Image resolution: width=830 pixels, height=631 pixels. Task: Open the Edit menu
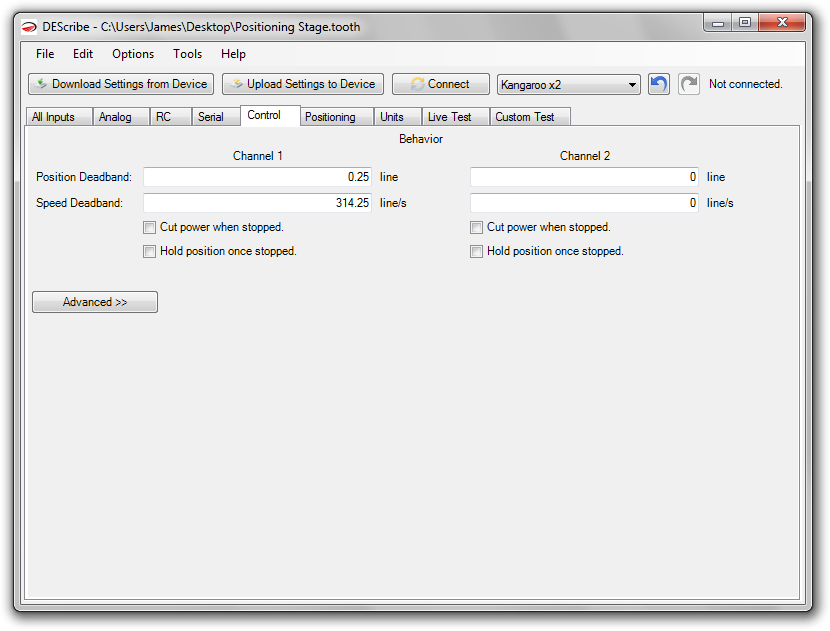point(83,54)
